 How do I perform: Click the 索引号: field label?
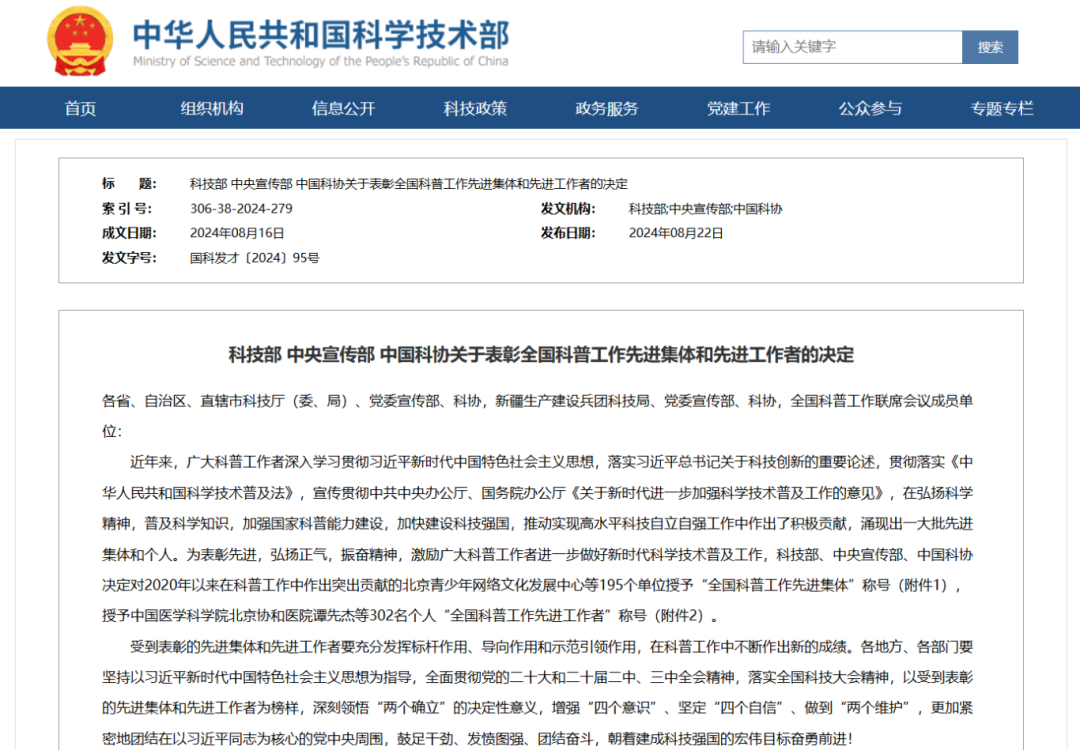[x=127, y=209]
